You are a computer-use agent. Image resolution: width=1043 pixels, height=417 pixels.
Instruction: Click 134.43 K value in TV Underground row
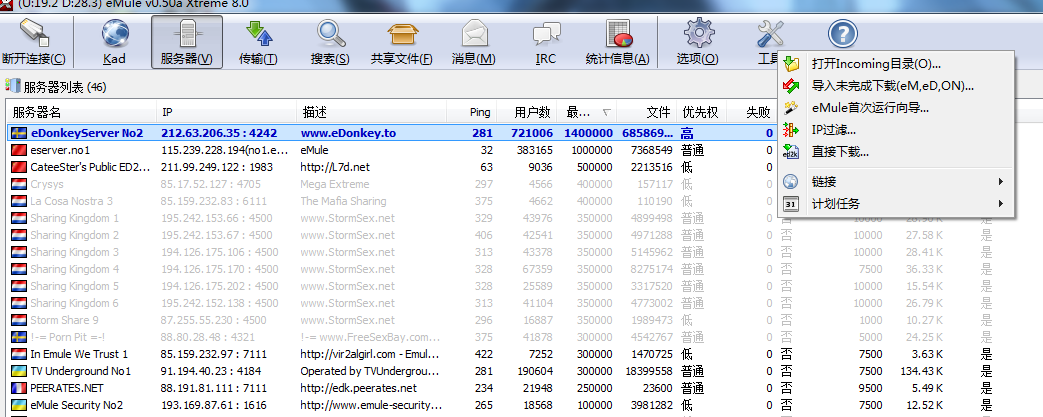(x=919, y=371)
